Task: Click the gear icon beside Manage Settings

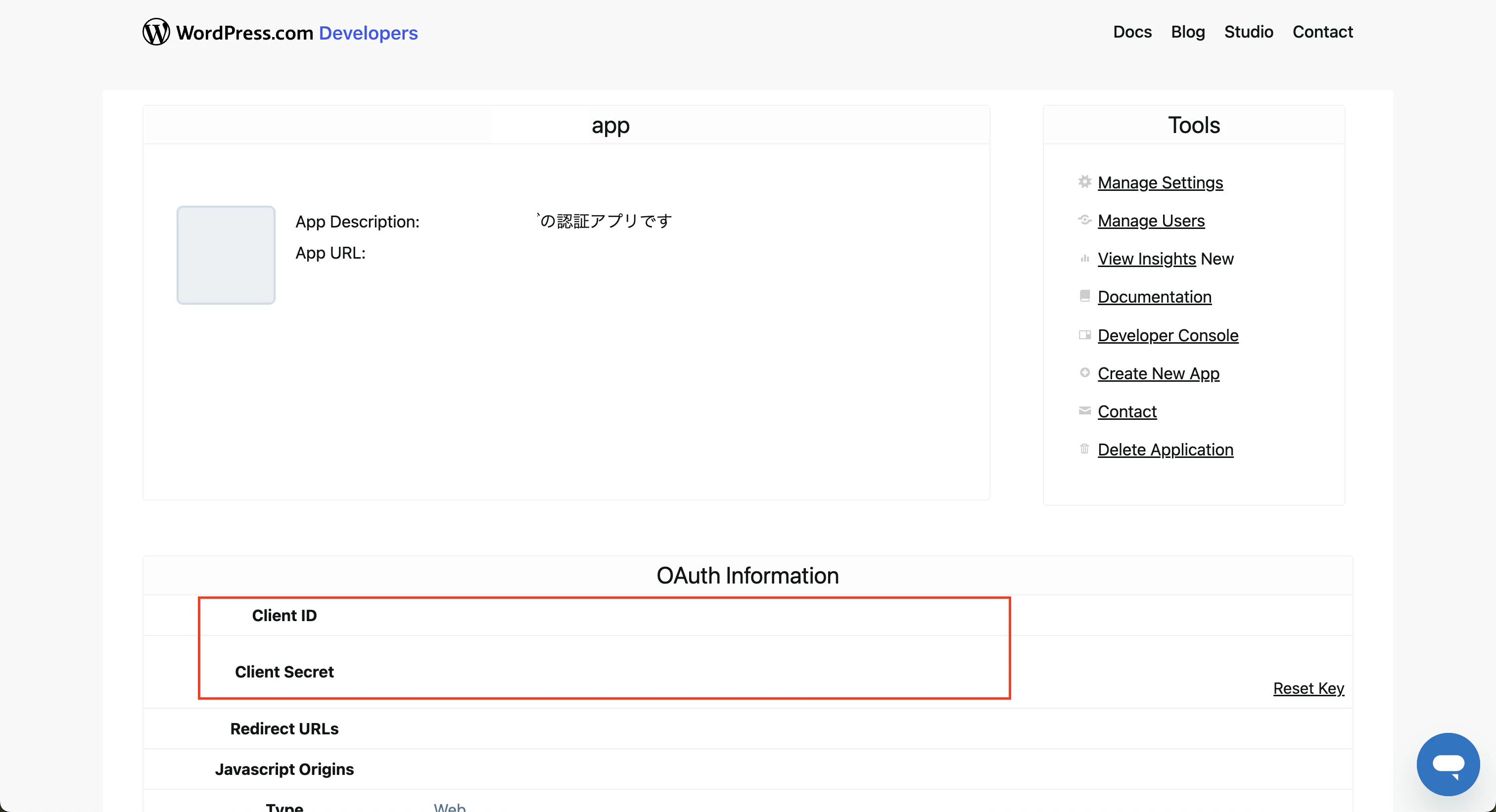Action: point(1084,181)
